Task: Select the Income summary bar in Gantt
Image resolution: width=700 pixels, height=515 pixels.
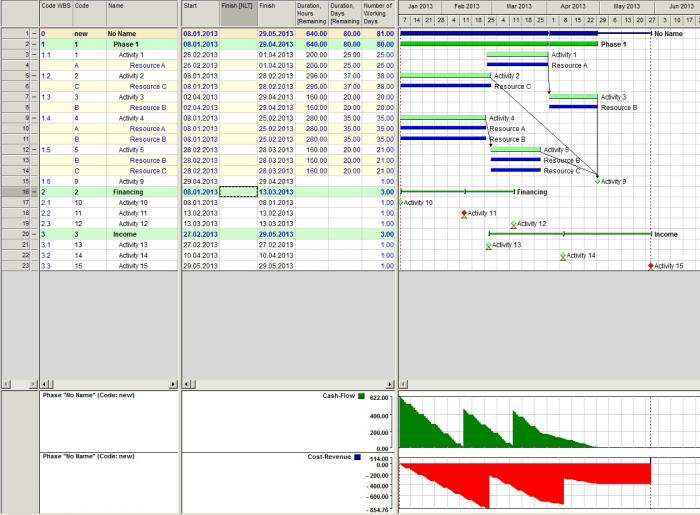Action: [x=570, y=234]
